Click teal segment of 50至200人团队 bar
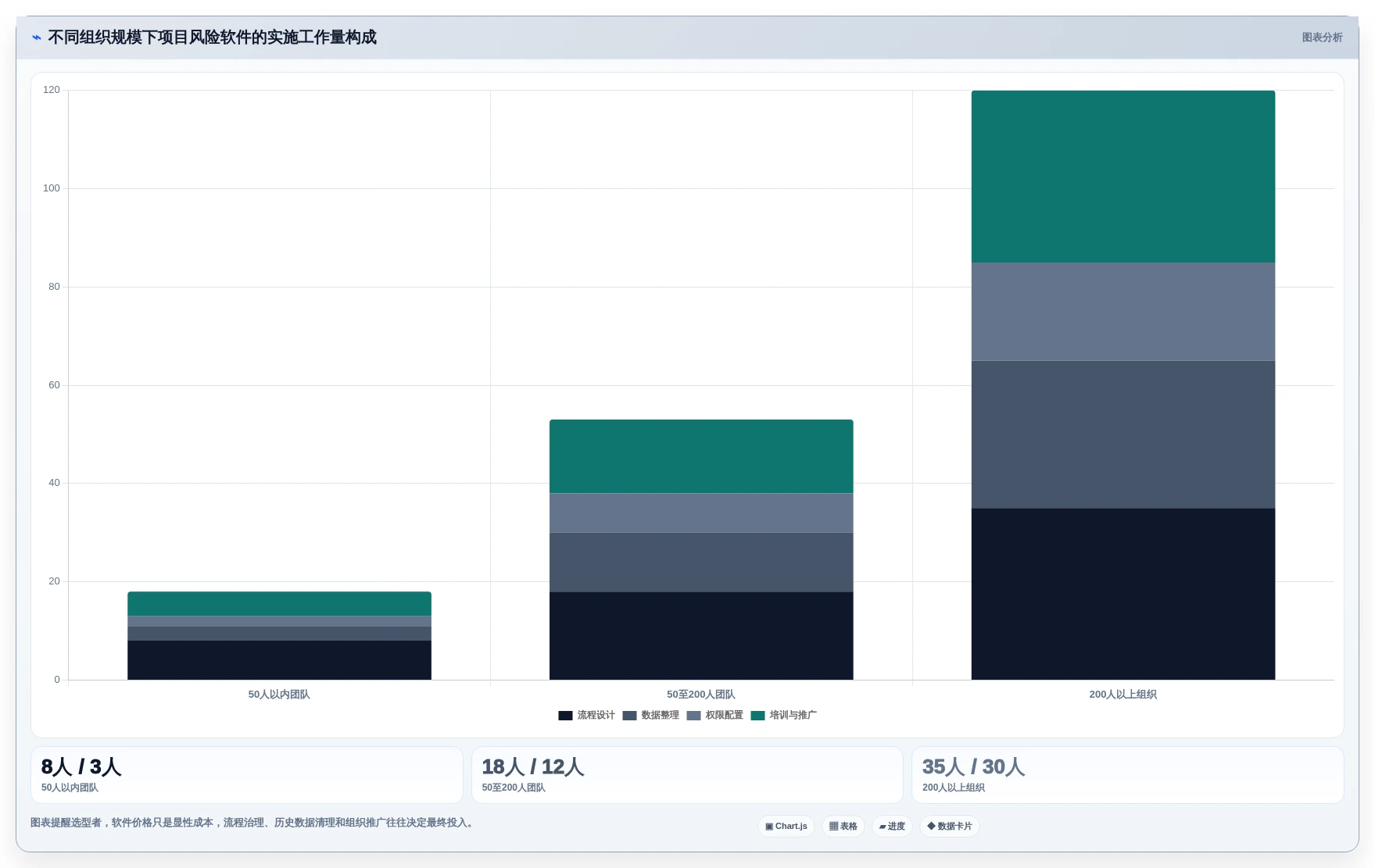 click(701, 456)
